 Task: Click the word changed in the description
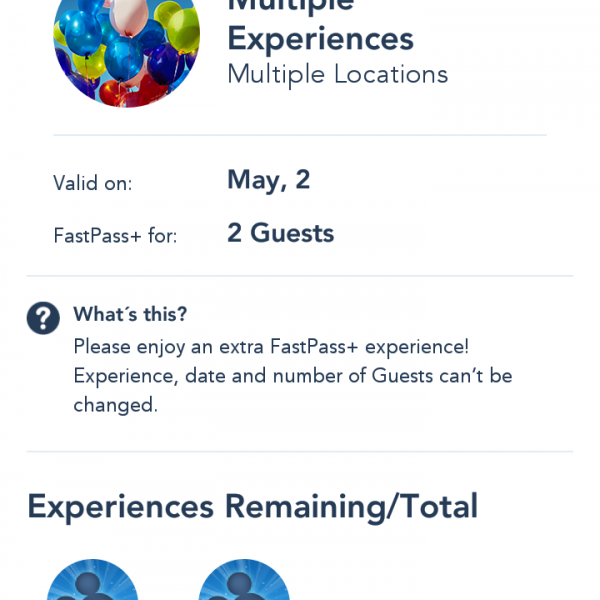coord(116,405)
